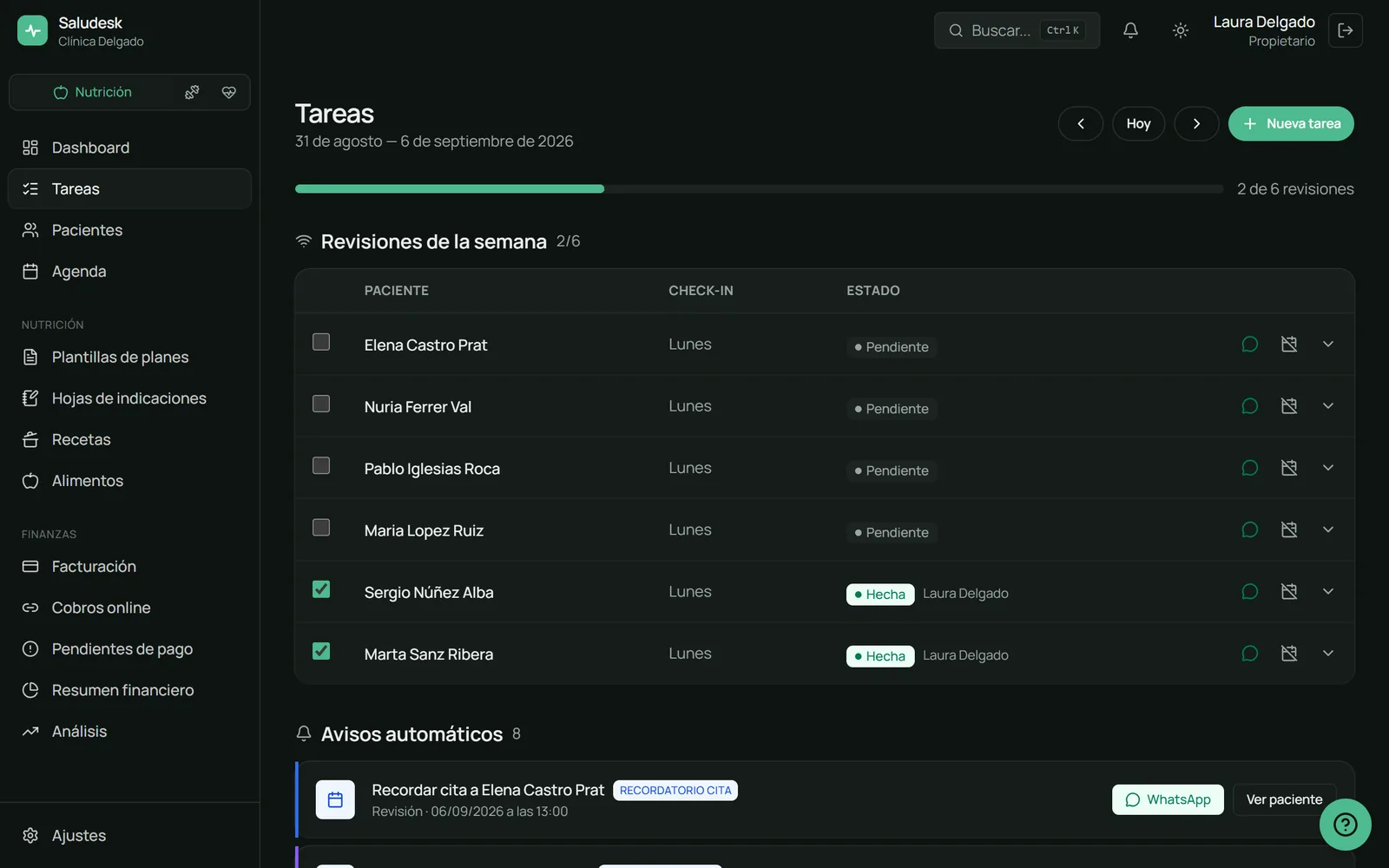Viewport: 1389px width, 868px height.
Task: Switch to the fitness dumbbell mode icon
Action: point(192,92)
